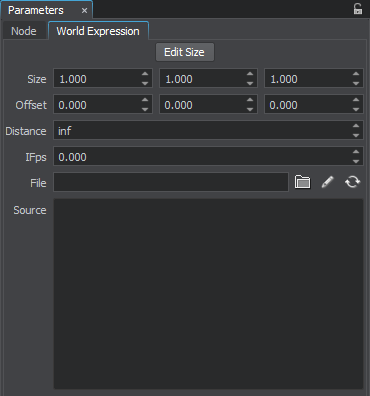
Task: Click inside the Source text area
Action: 208,294
